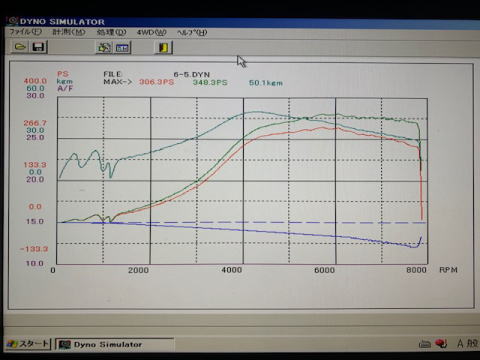Toggle the IME '般' conversion mode indicator

click(473, 343)
